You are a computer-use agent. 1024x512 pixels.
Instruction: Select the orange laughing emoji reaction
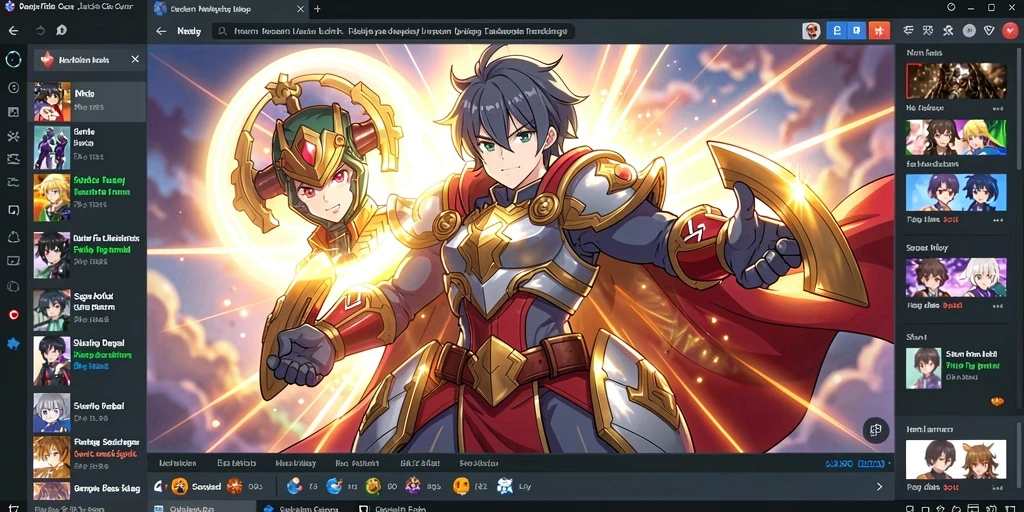(180, 486)
